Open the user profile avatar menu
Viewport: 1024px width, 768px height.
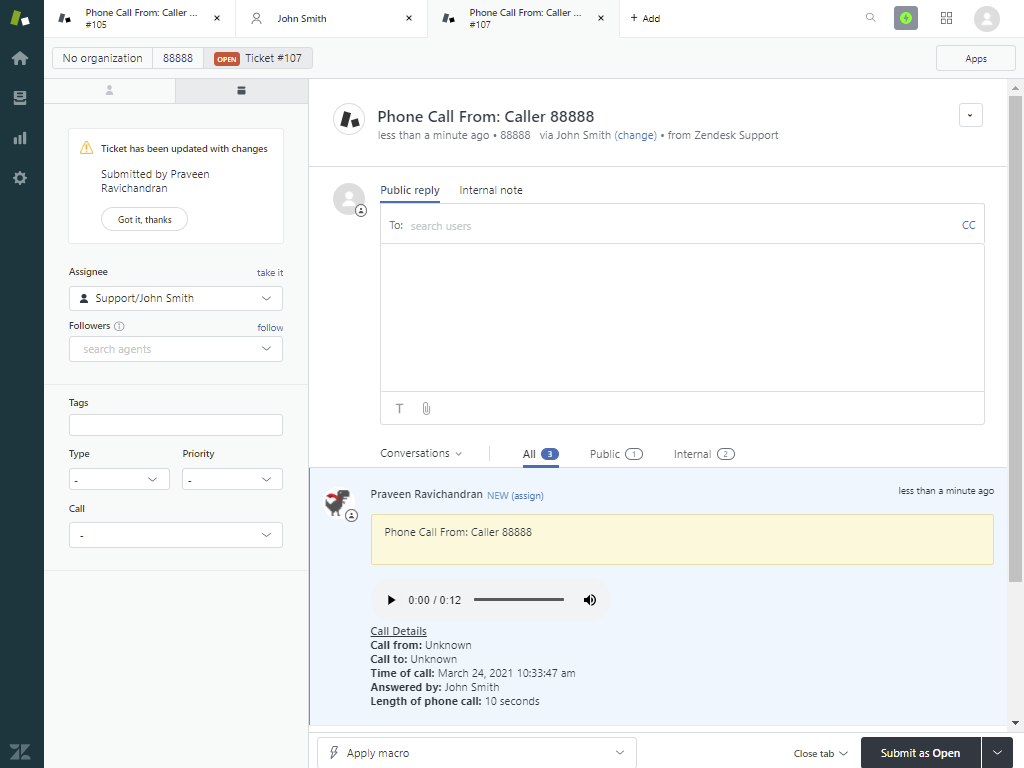[987, 18]
